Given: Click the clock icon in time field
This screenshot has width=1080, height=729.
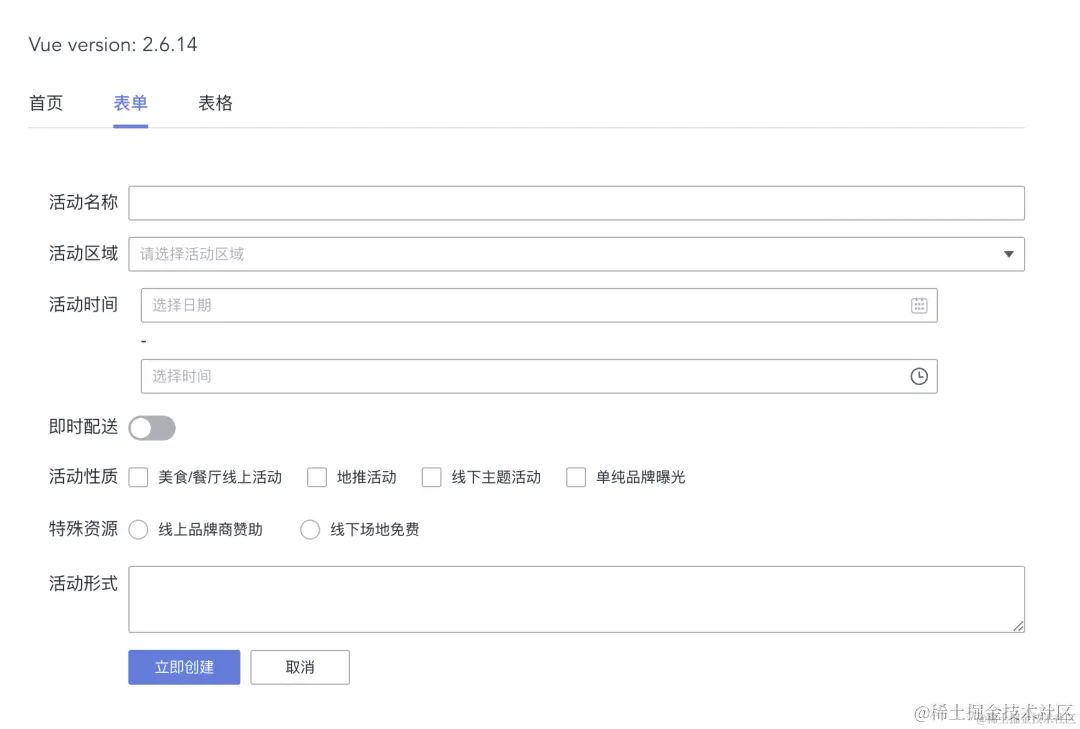Looking at the screenshot, I should tap(919, 376).
